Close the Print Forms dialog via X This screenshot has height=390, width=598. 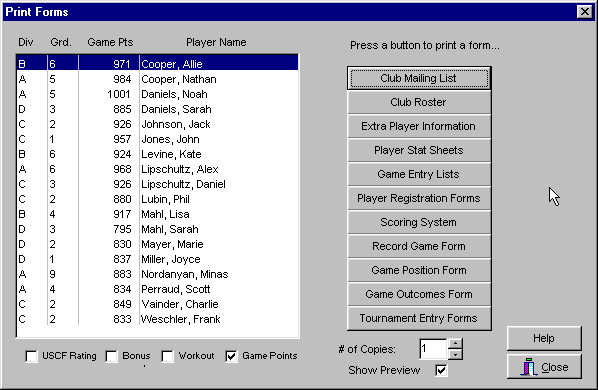coord(584,12)
